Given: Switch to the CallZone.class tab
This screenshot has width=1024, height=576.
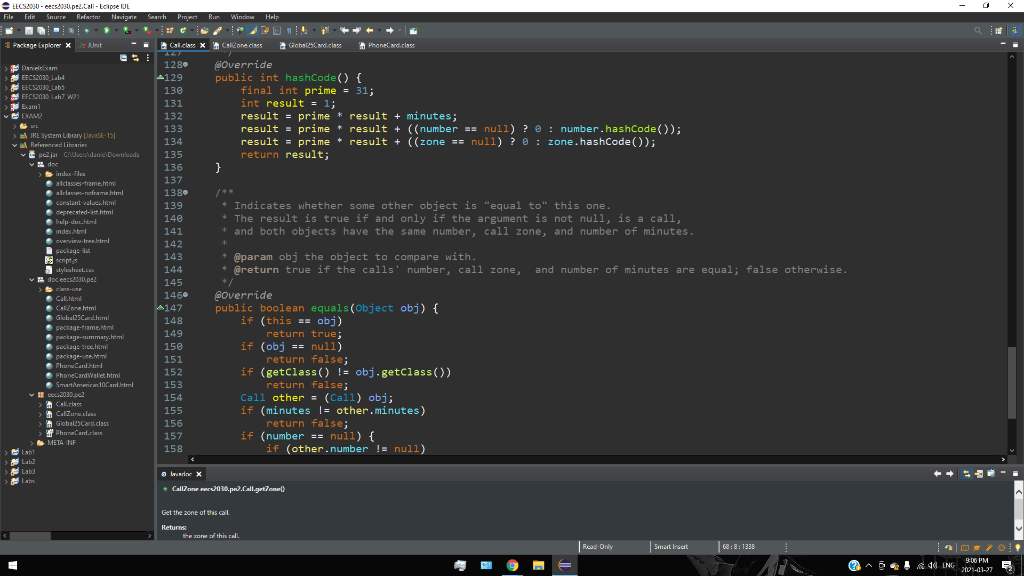Looking at the screenshot, I should click(242, 45).
